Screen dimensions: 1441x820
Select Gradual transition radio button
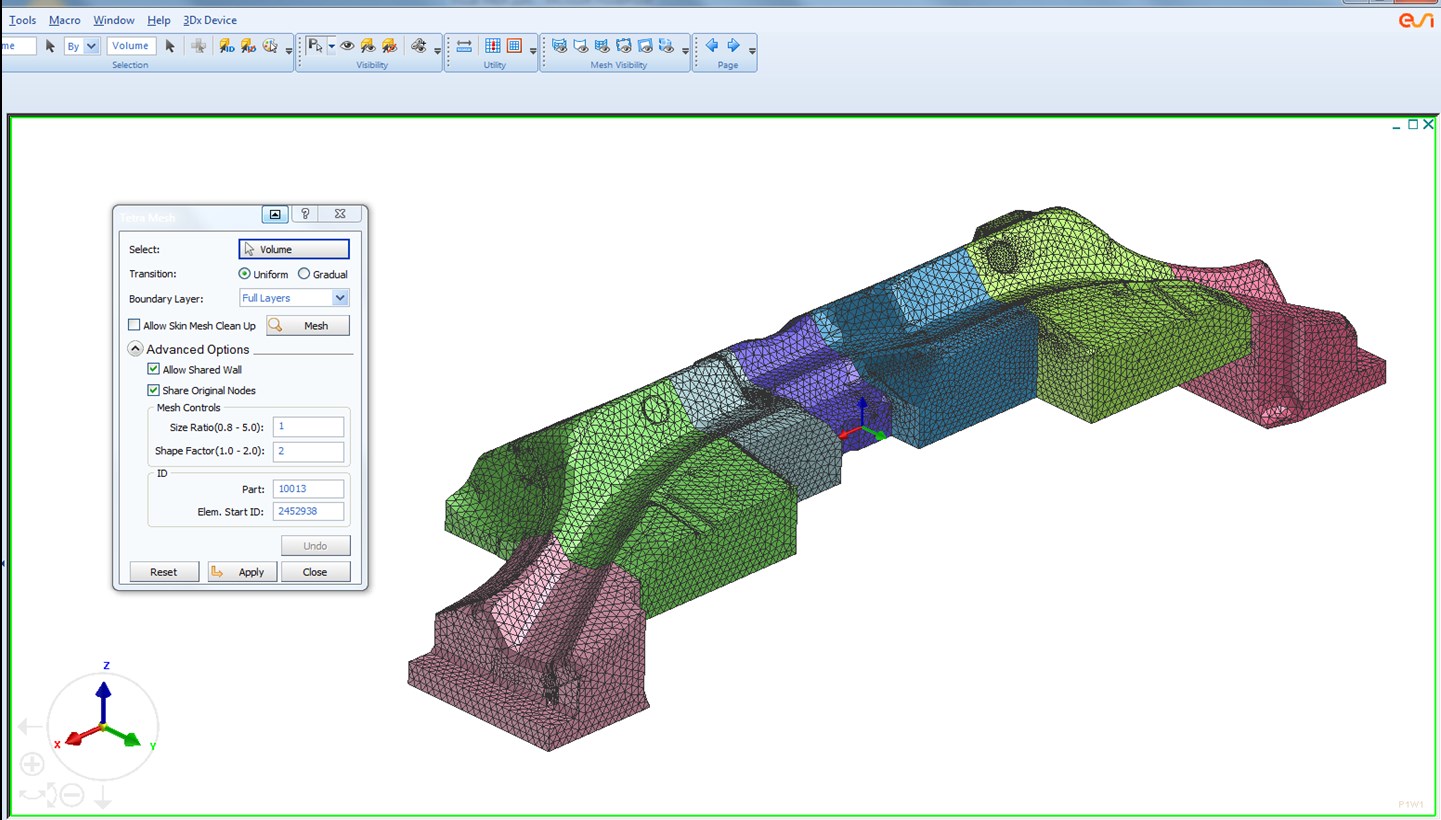click(x=304, y=274)
